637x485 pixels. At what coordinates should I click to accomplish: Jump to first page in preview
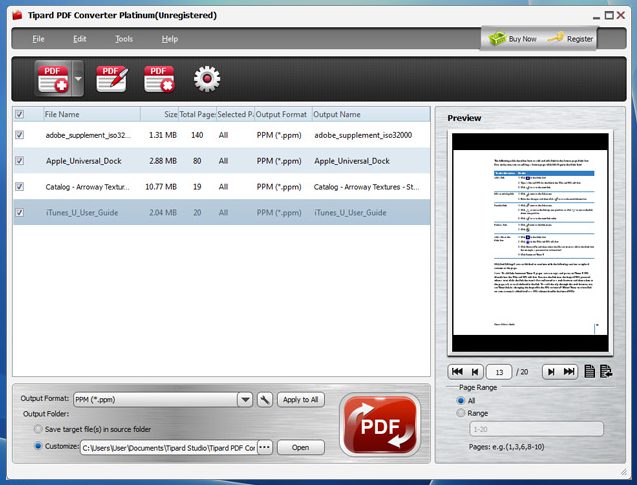[x=457, y=372]
